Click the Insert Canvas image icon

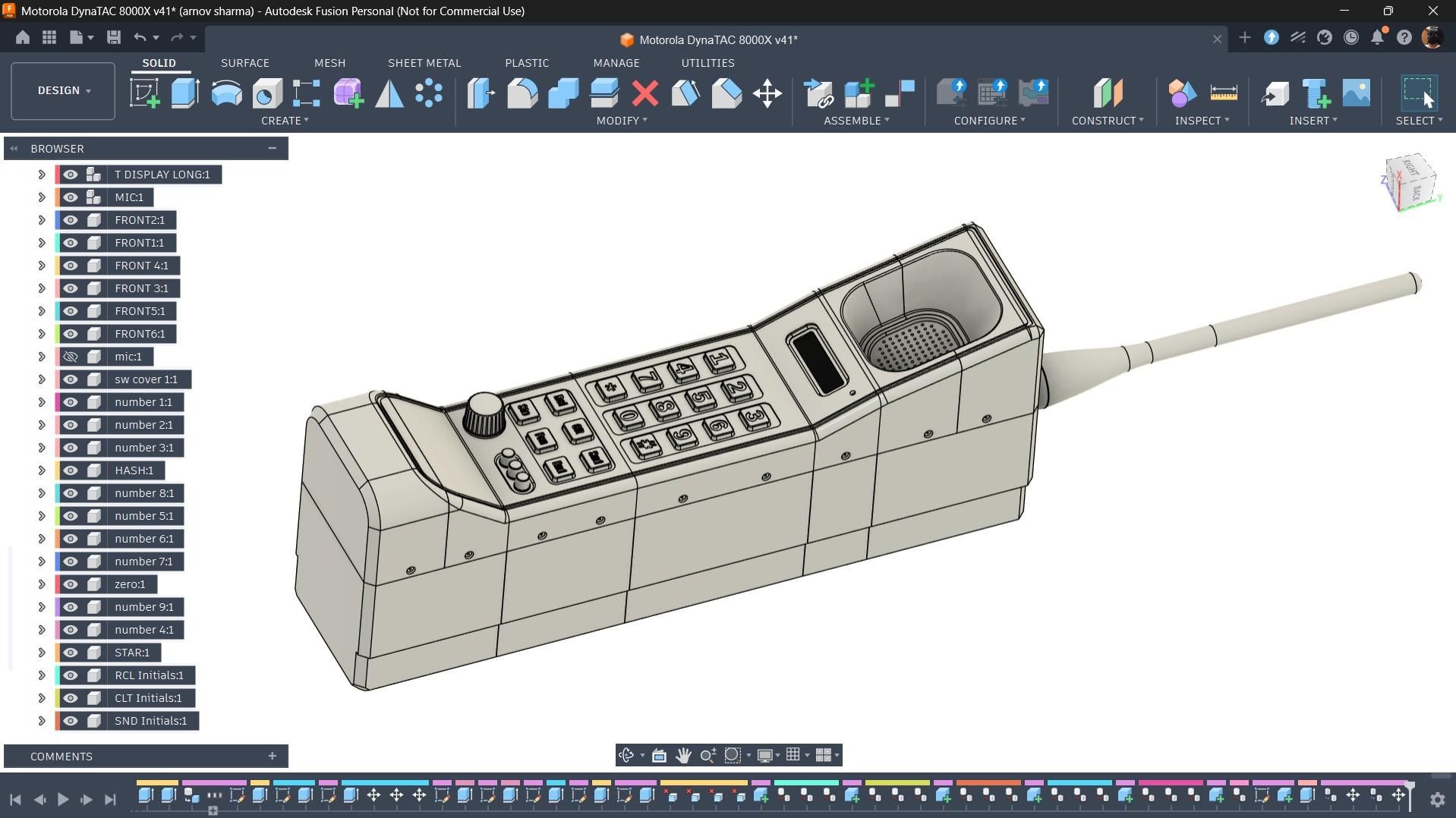[x=1357, y=93]
